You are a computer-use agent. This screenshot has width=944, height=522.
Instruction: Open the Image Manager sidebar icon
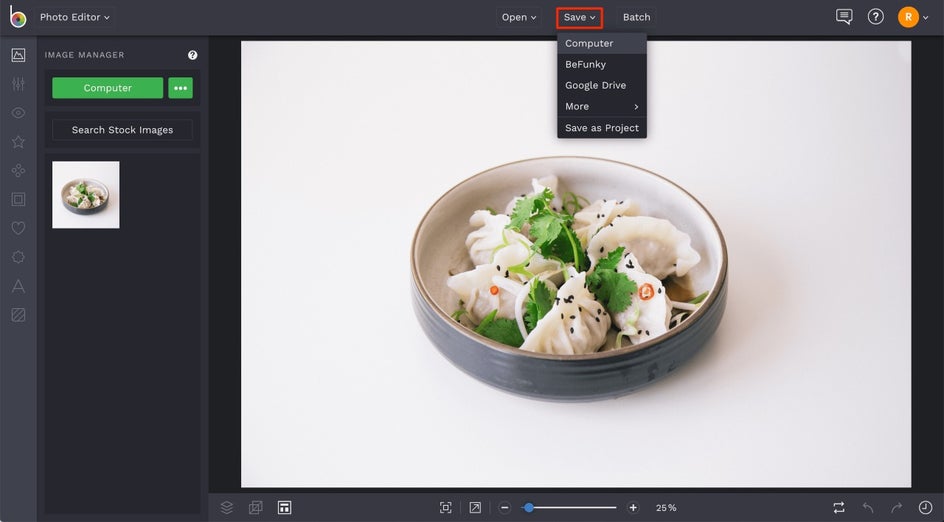[18, 55]
